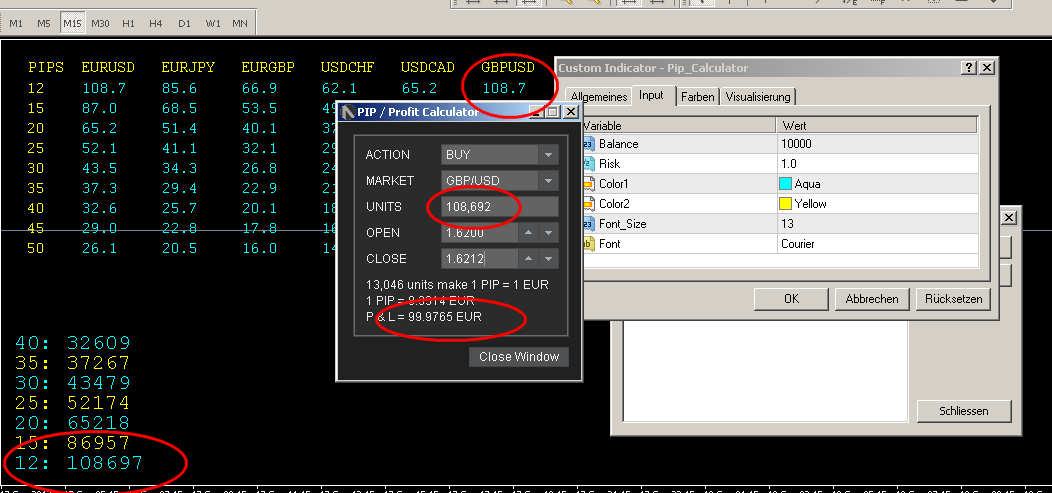Image resolution: width=1052 pixels, height=493 pixels.
Task: Select the Color2 variable row
Action: (779, 204)
